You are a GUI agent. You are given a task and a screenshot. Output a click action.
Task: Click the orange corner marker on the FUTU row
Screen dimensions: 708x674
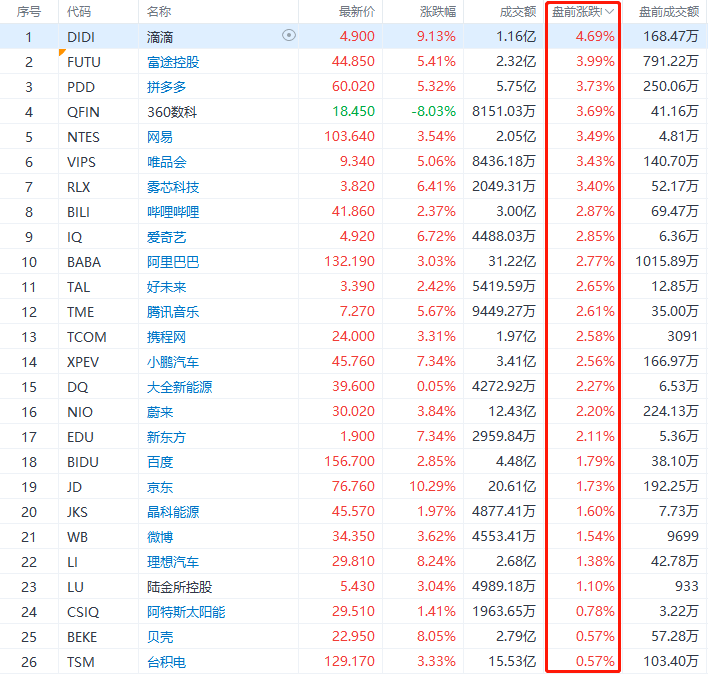(x=63, y=53)
